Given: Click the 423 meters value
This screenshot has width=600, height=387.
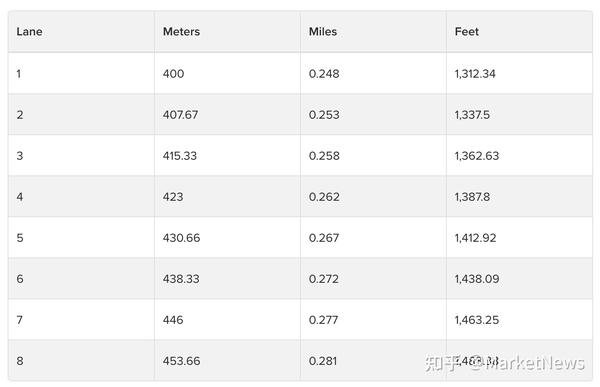Looking at the screenshot, I should (x=173, y=196).
